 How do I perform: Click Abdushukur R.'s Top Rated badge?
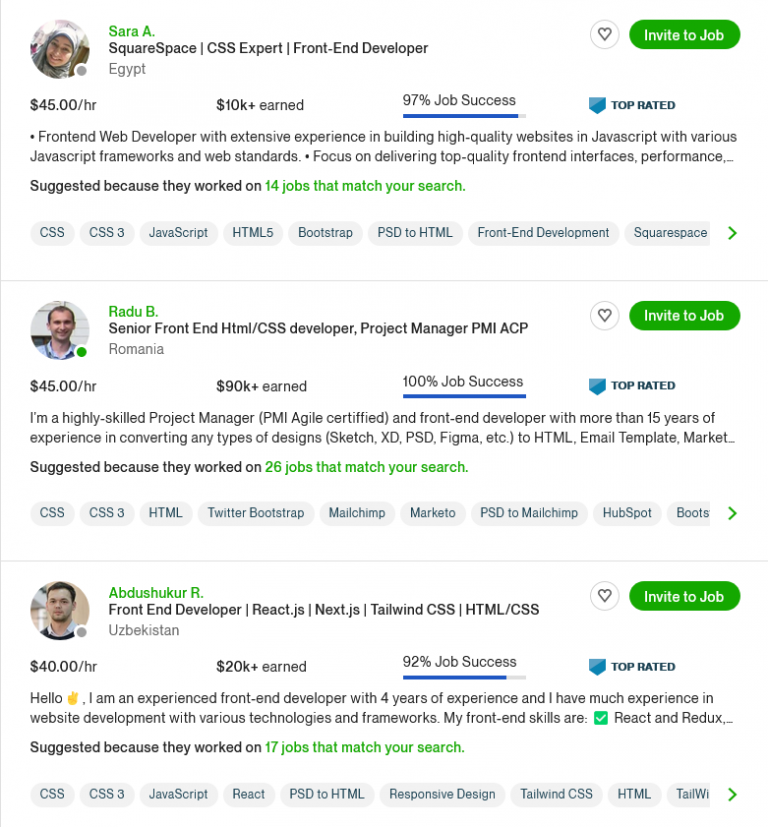(632, 667)
